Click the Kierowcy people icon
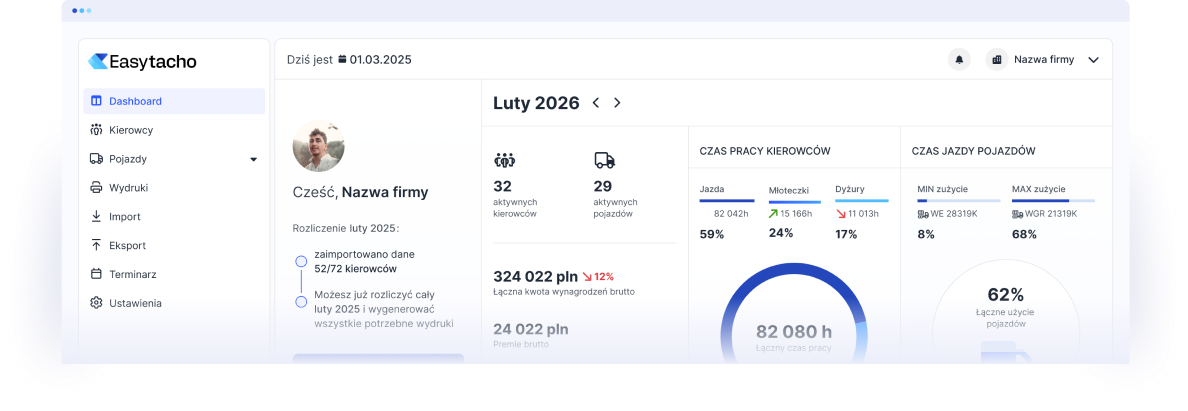Image resolution: width=1188 pixels, height=411 pixels. [x=96, y=130]
